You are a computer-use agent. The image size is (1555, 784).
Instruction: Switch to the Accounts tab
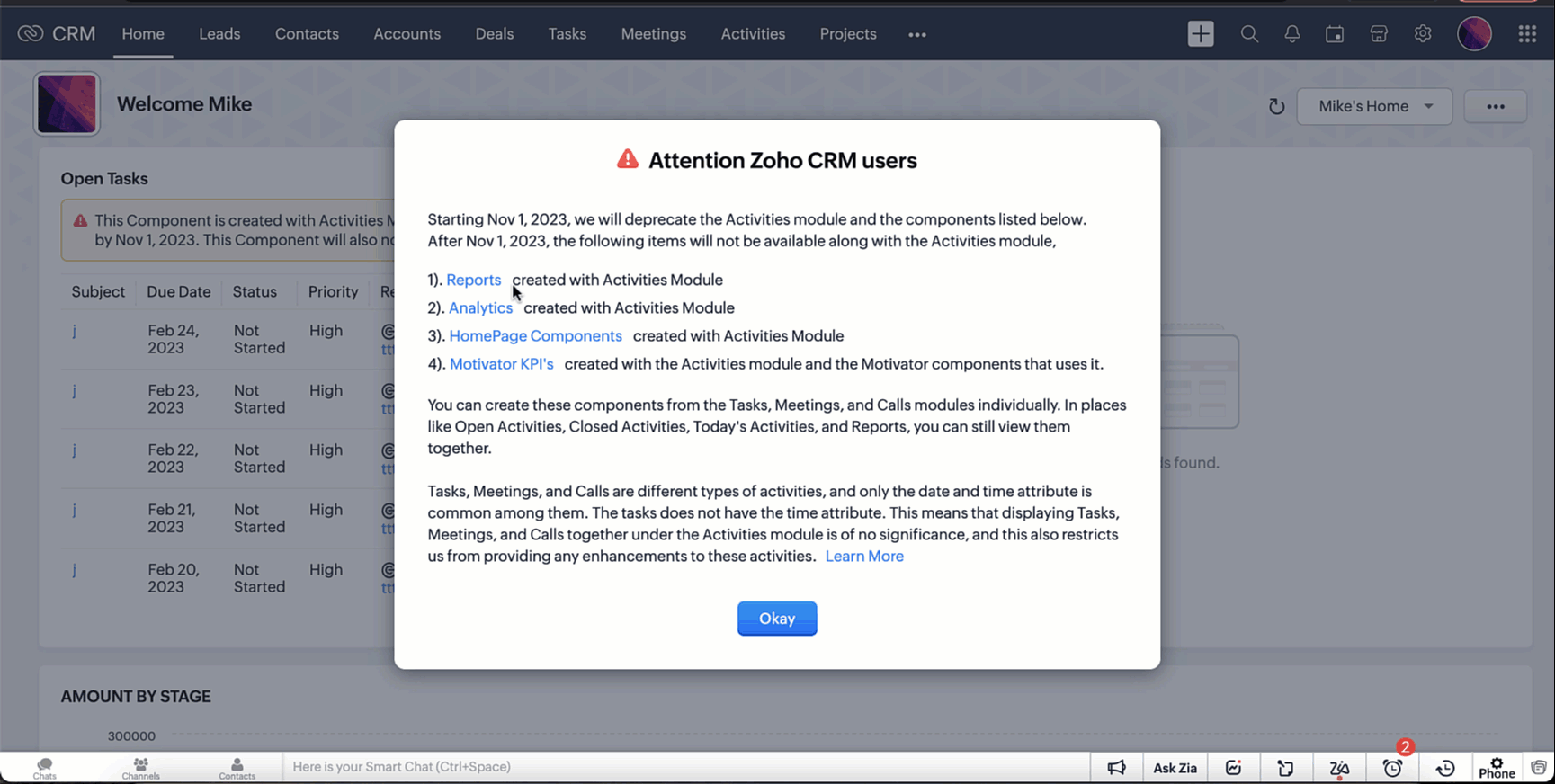point(407,34)
